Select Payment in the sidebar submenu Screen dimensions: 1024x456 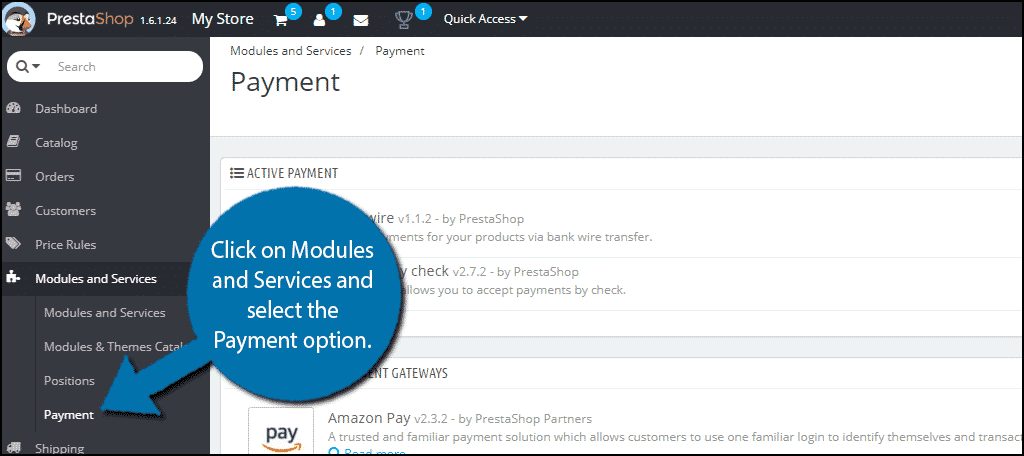69,414
